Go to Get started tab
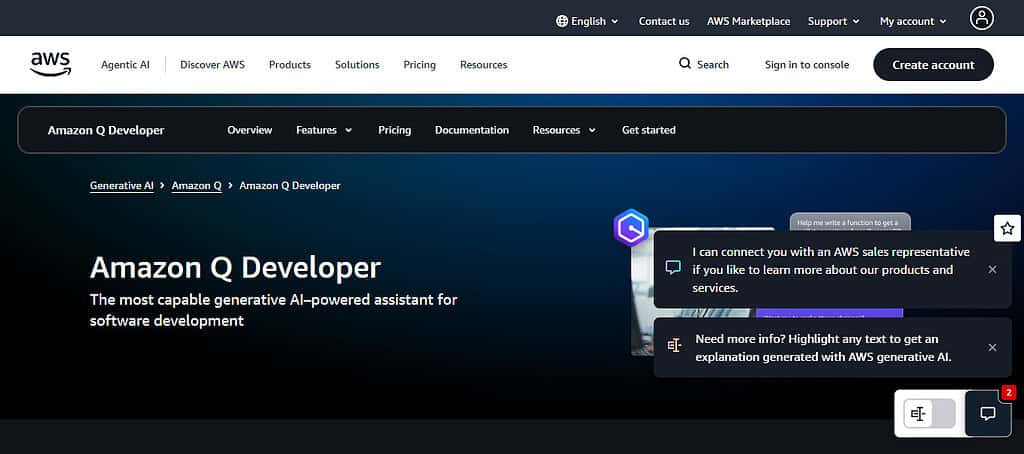This screenshot has width=1024, height=454. pos(648,130)
